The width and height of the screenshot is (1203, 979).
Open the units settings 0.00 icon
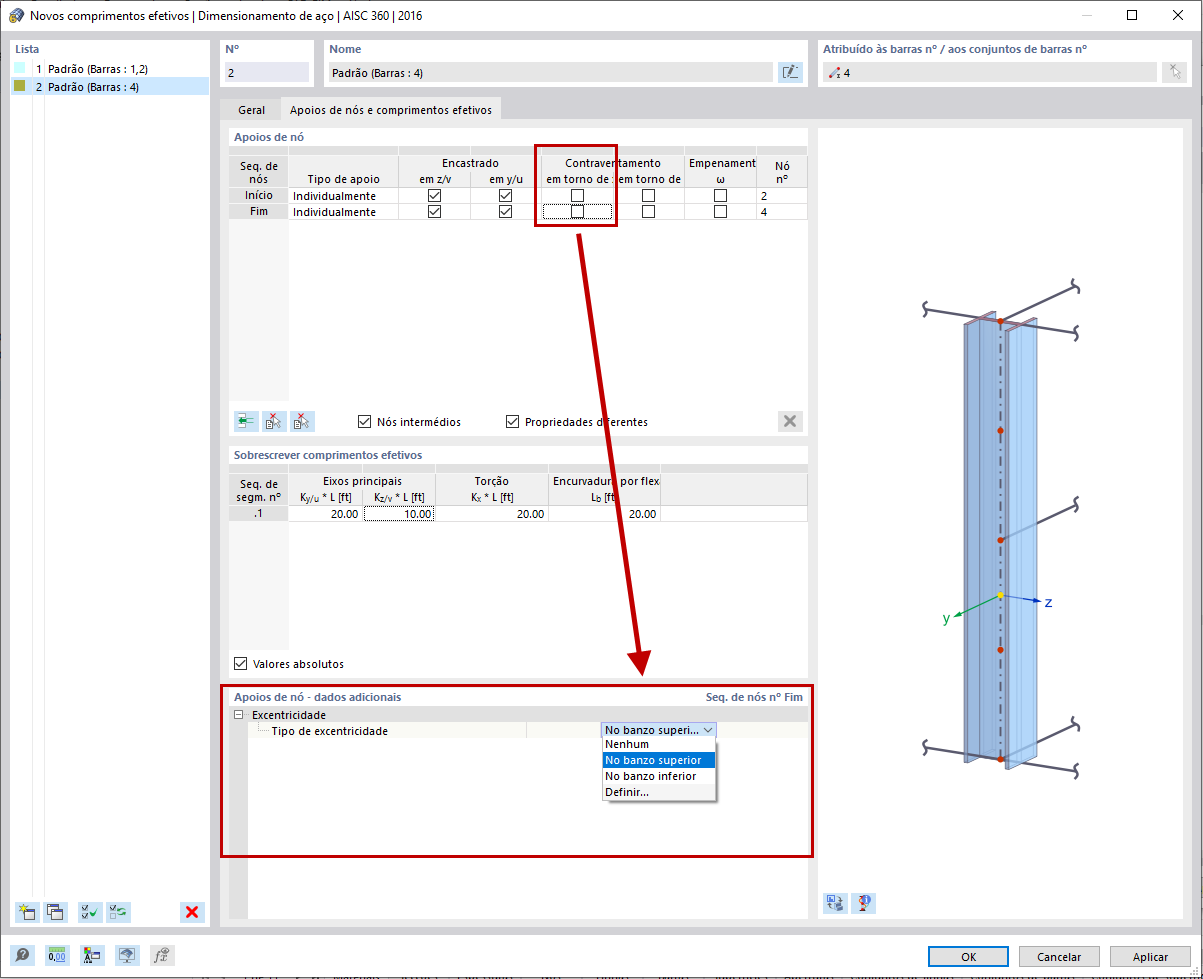tap(57, 955)
